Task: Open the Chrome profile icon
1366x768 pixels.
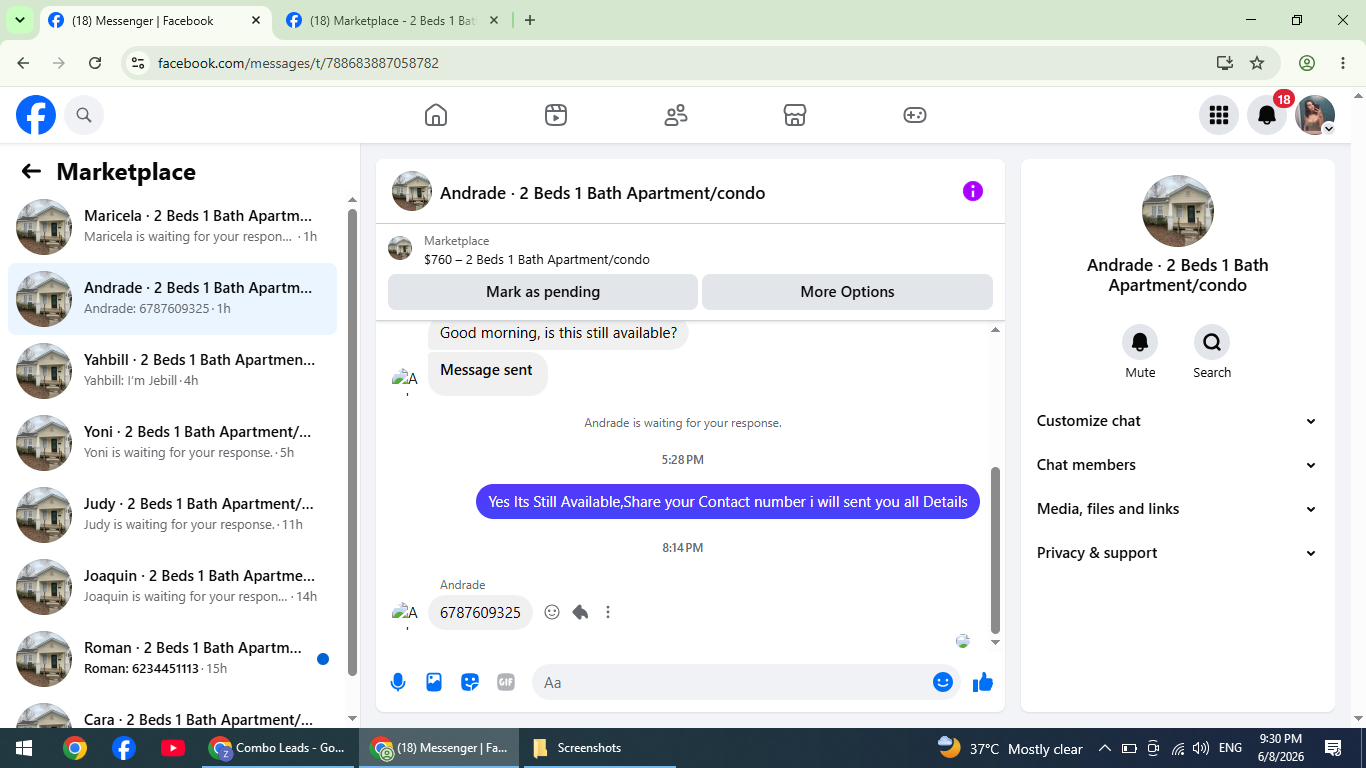Action: (1307, 63)
